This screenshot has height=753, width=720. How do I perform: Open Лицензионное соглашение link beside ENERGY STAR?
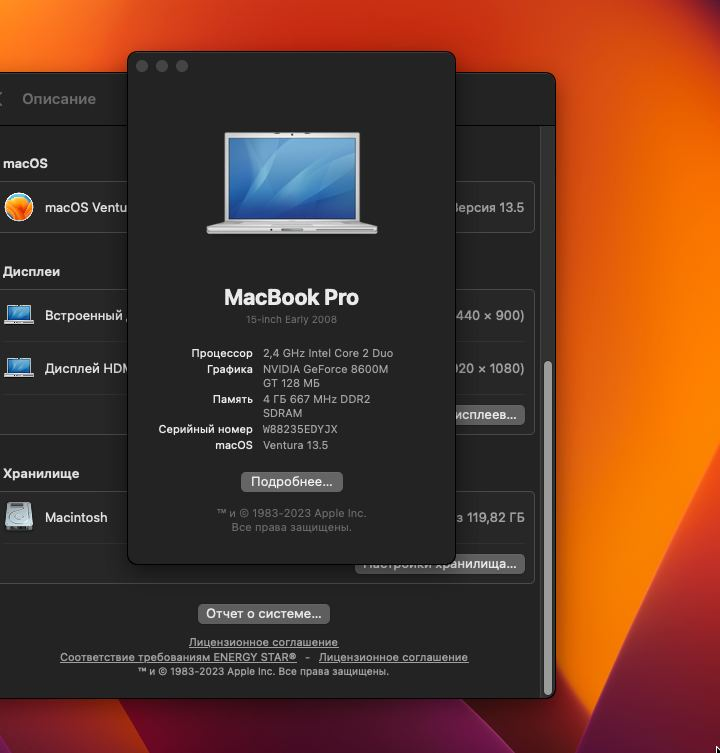(393, 657)
